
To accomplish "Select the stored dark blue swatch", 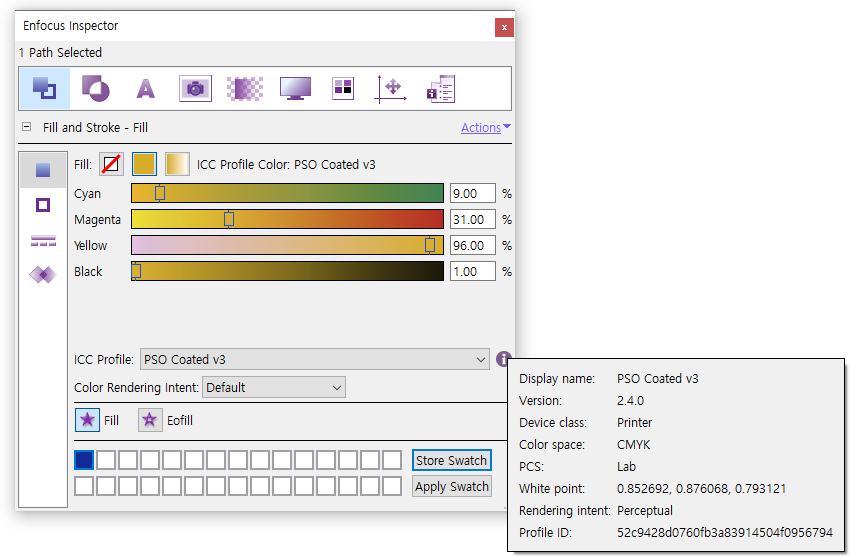I will tap(84, 460).
